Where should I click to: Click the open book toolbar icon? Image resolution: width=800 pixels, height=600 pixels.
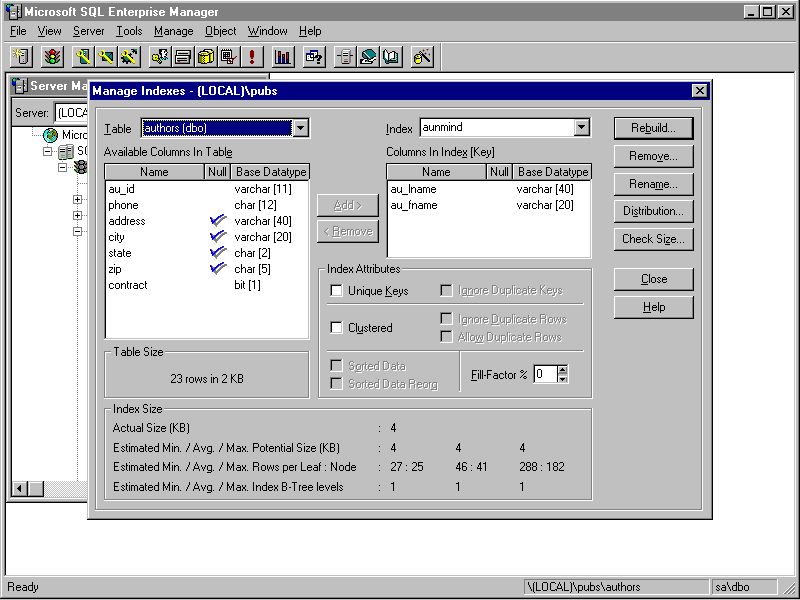pyautogui.click(x=390, y=57)
